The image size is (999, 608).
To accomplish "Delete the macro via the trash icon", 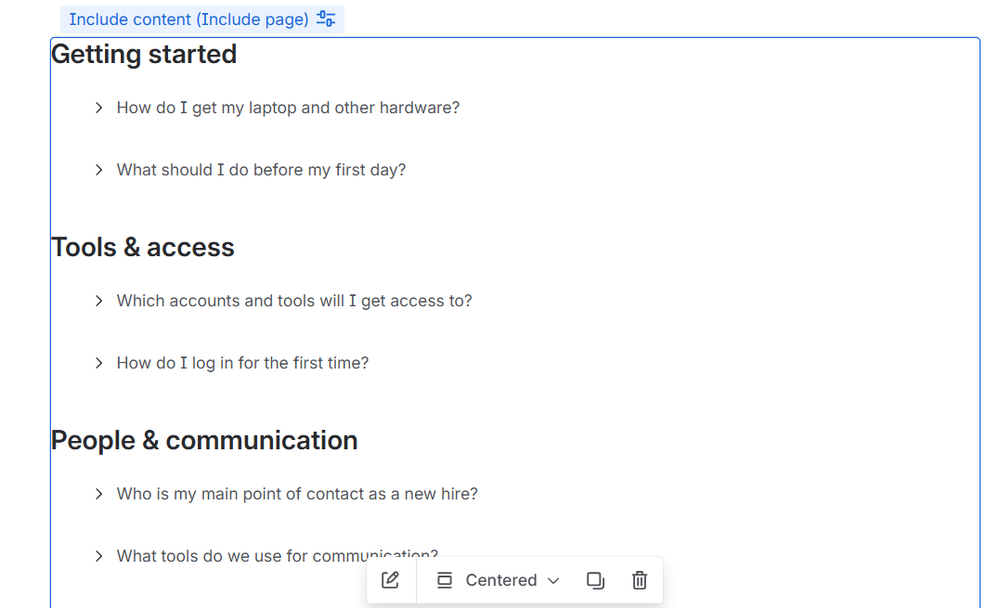I will 639,580.
